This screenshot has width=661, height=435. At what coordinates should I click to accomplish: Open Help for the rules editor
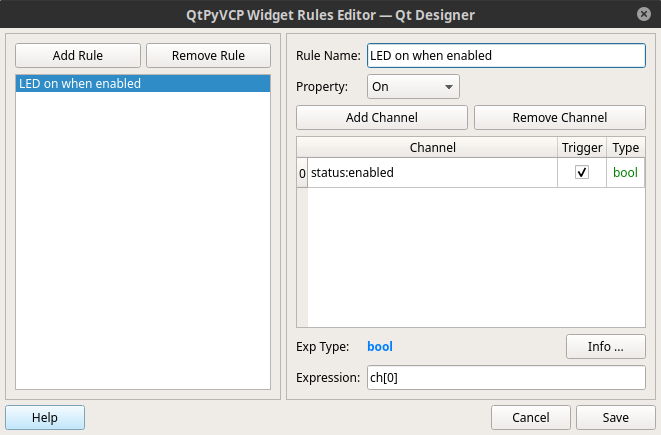tap(45, 417)
